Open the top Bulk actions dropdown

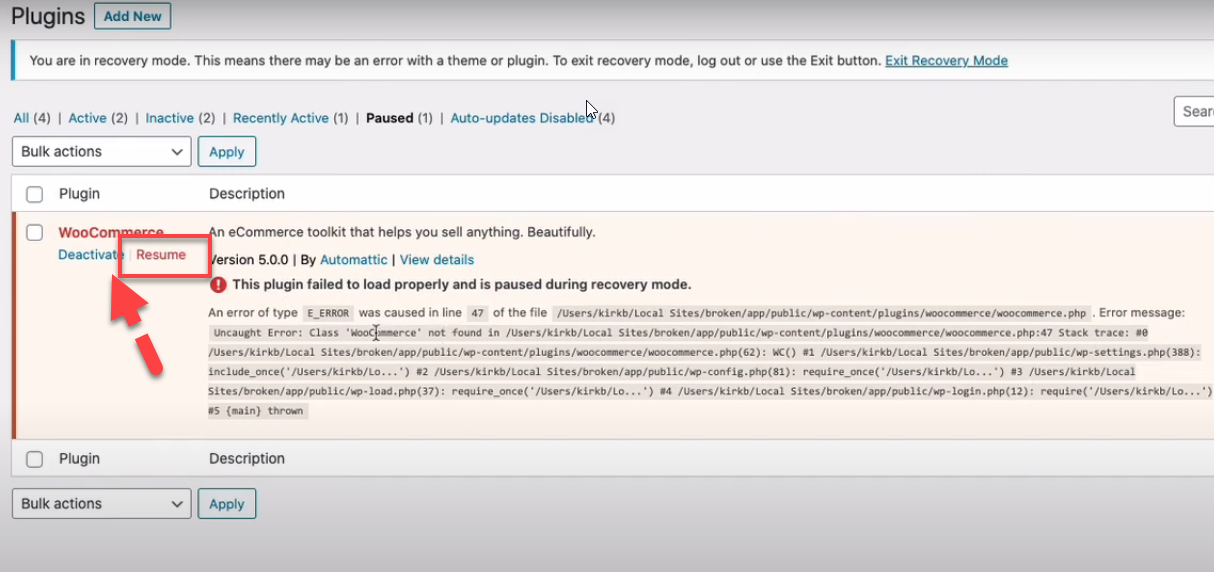click(101, 152)
